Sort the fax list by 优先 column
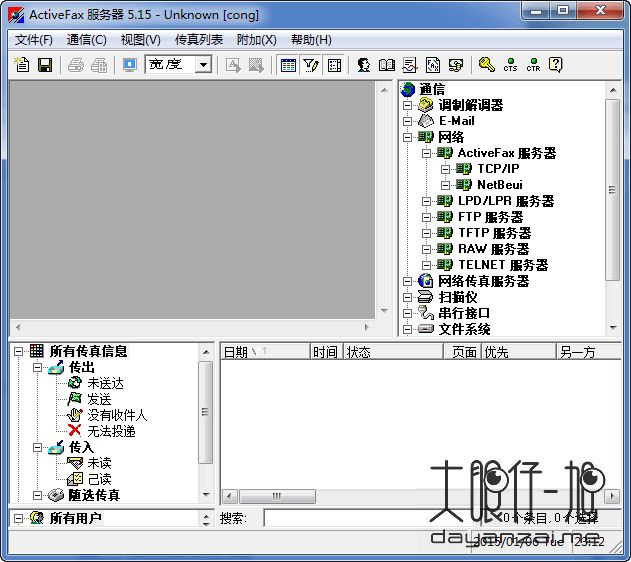Image resolution: width=631 pixels, height=562 pixels. tap(518, 352)
